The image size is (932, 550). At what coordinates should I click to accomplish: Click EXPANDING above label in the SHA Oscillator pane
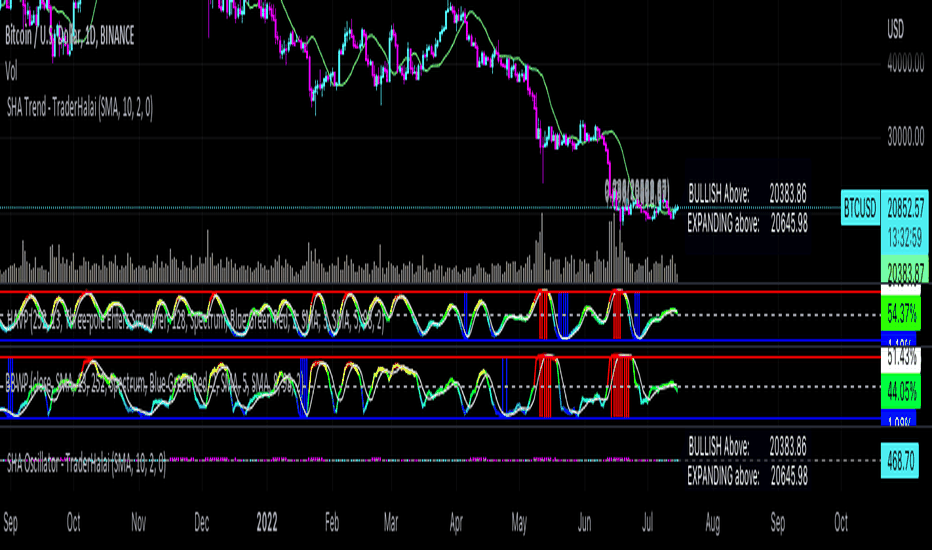click(723, 476)
